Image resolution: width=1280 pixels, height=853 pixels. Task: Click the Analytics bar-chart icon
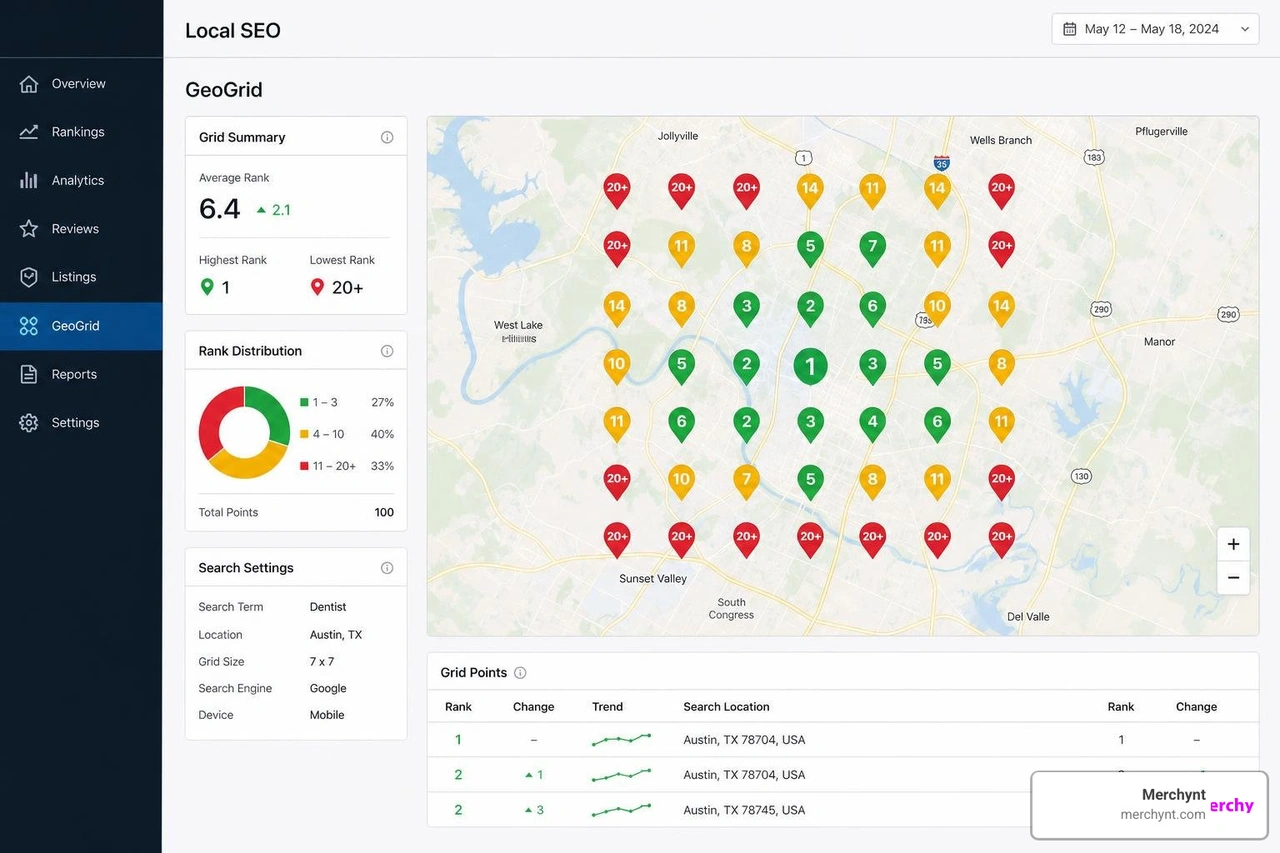(x=29, y=180)
